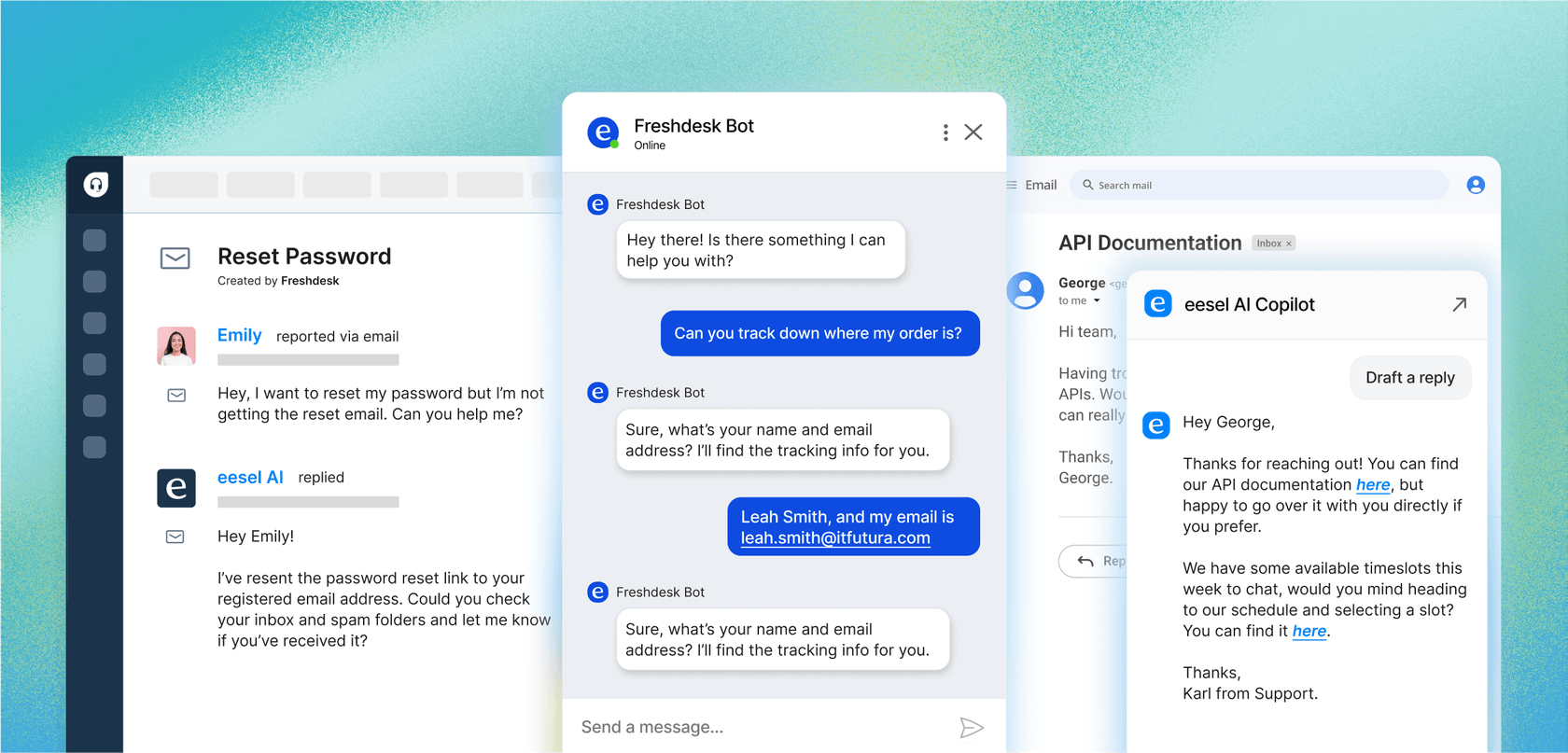Click Emily's profile photo
The height and width of the screenshot is (753, 1568).
[x=176, y=346]
